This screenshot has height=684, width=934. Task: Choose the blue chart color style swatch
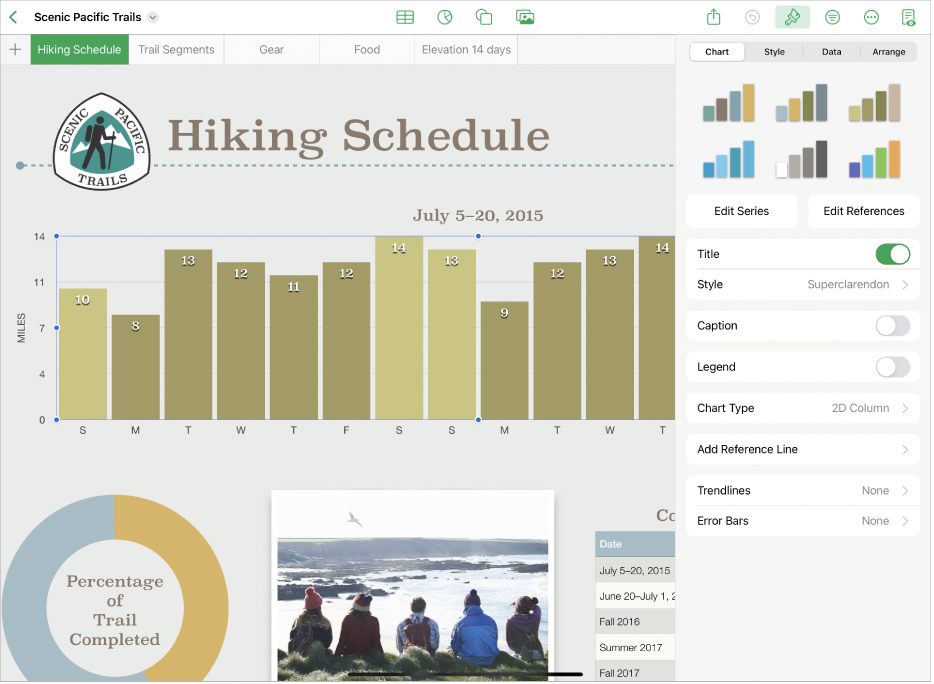pyautogui.click(x=728, y=160)
